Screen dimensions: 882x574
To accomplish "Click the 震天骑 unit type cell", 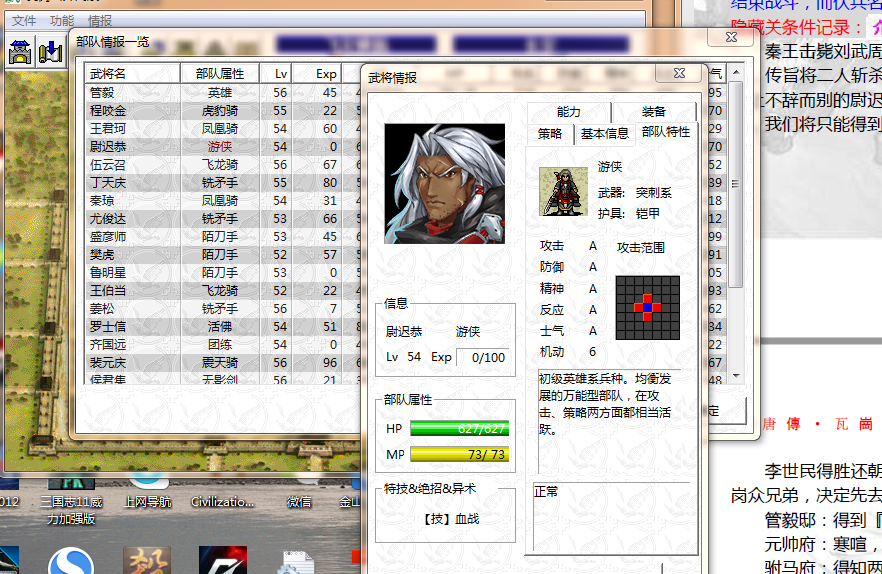I will tap(220, 362).
